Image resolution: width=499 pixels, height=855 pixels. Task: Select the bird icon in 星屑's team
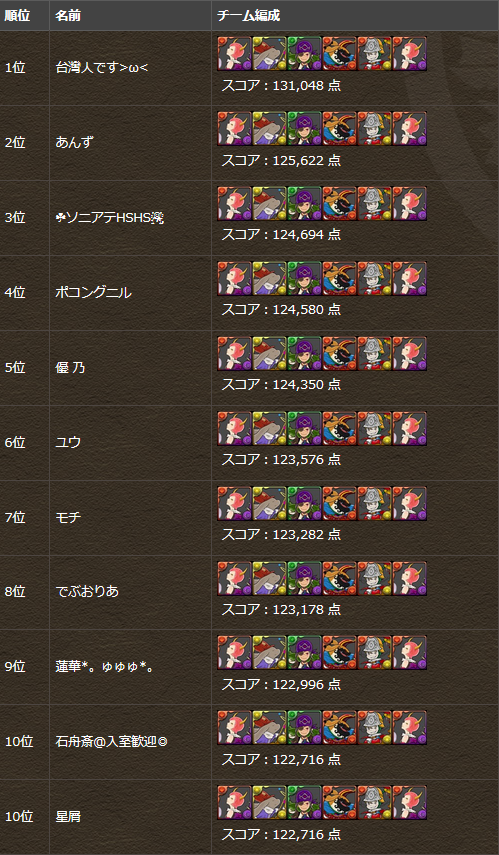(x=339, y=803)
